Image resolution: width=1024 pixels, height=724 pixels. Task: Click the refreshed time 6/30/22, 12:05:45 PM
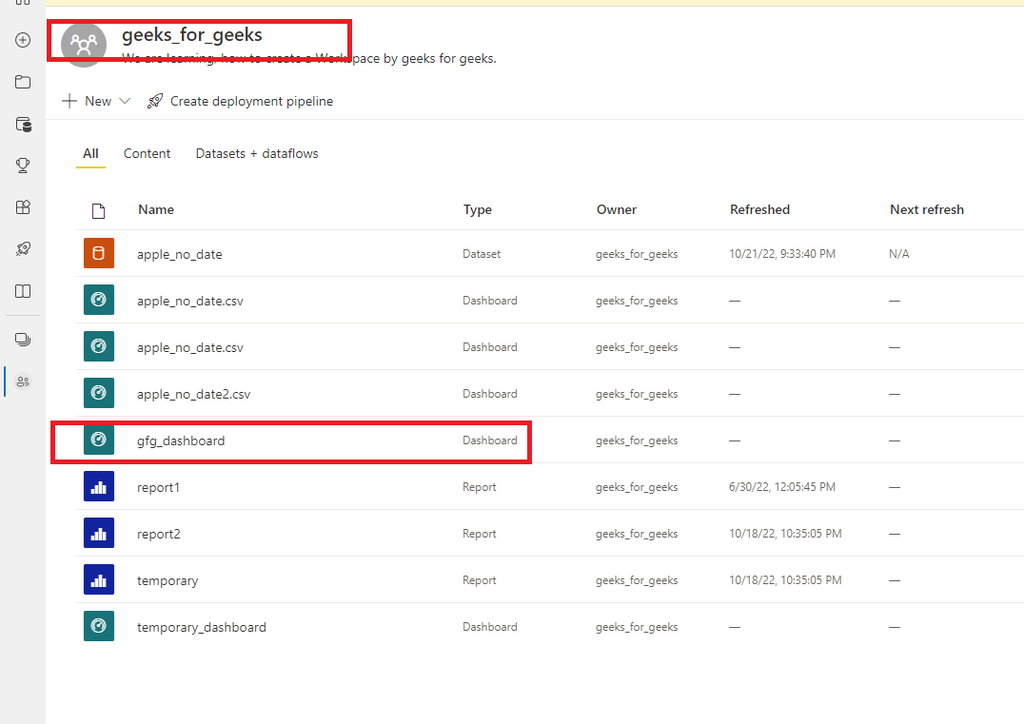tap(782, 487)
